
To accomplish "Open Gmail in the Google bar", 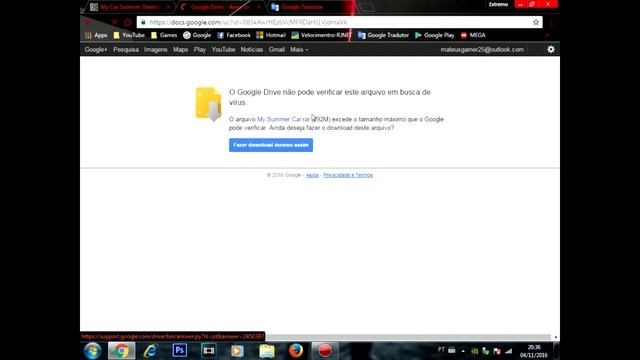I will (x=276, y=49).
